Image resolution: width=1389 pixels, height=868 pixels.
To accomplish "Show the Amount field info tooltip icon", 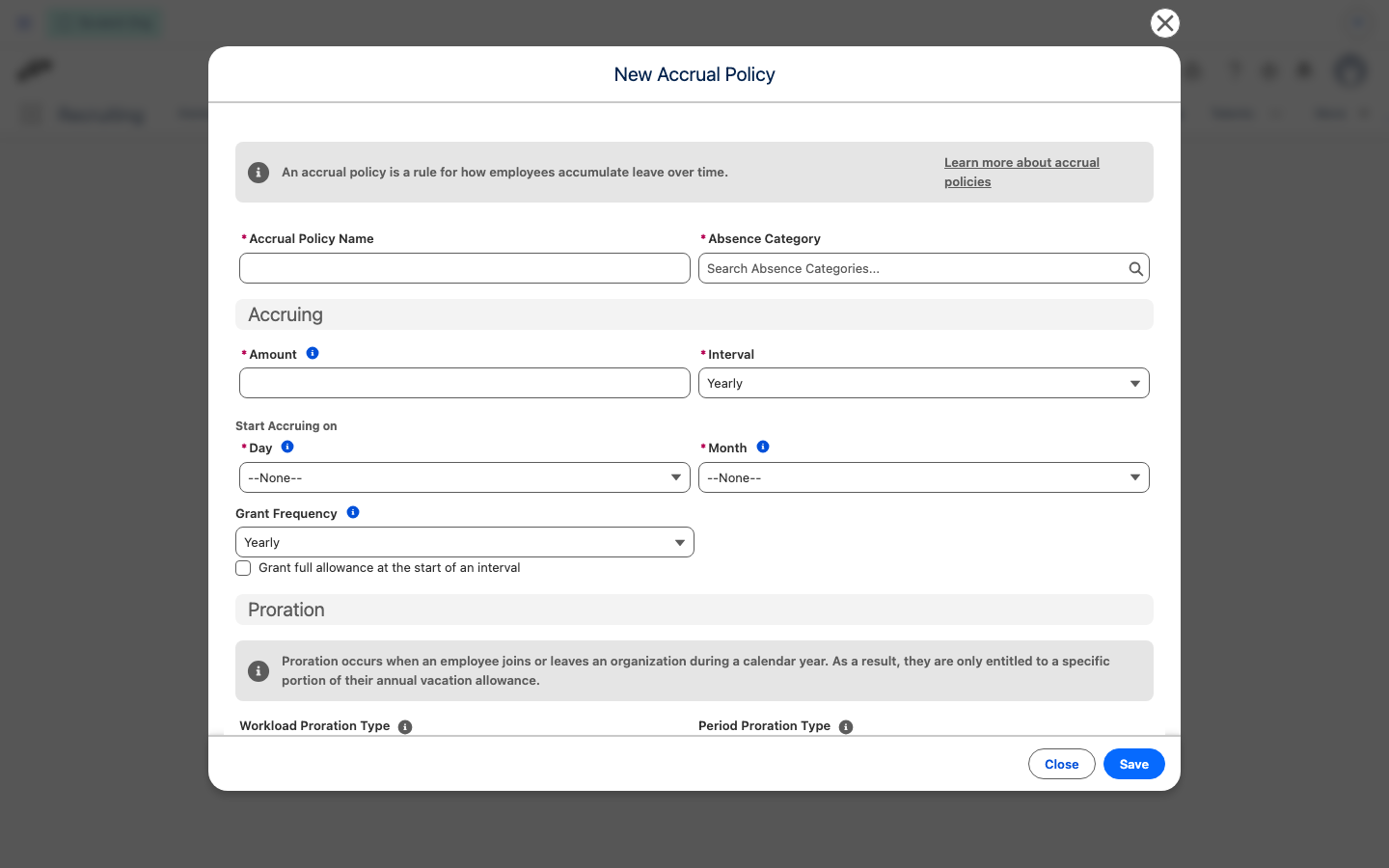I will 313,353.
